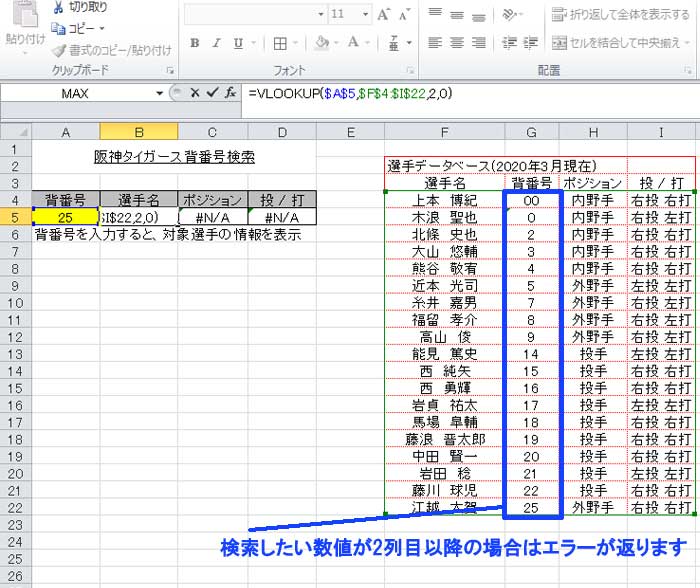Click the Borders icon
The height and width of the screenshot is (588, 700).
[x=280, y=43]
